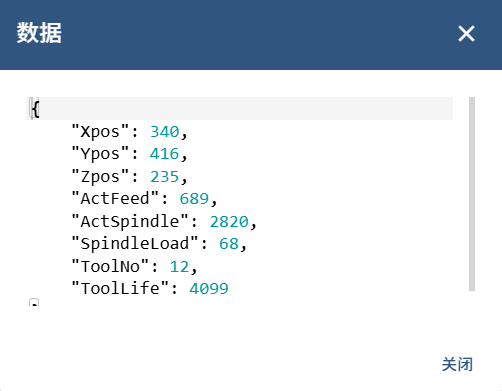
Task: Click the "SpindleLoad" key text
Action: click(135, 244)
